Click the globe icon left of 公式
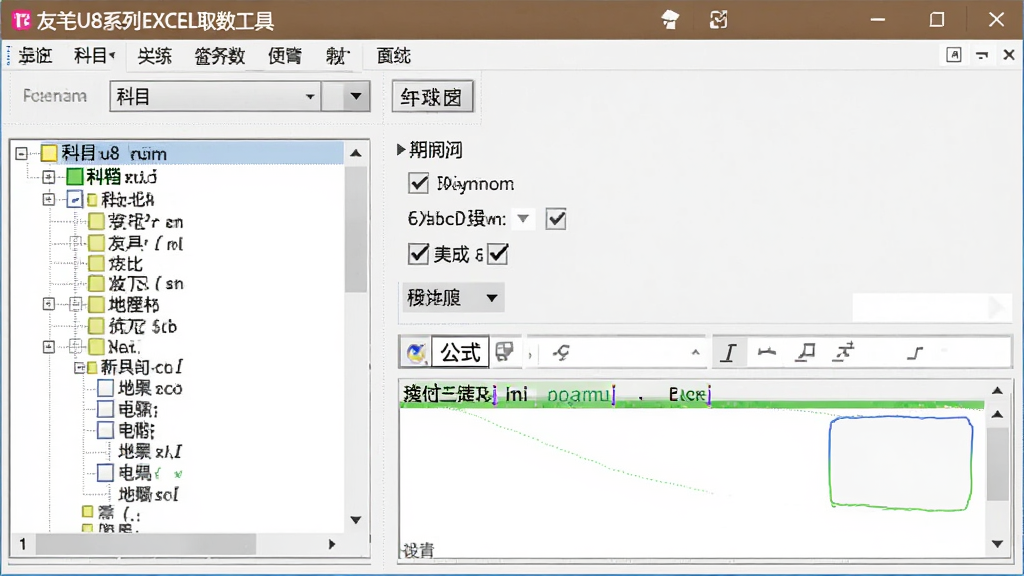The width and height of the screenshot is (1024, 576). (x=416, y=353)
